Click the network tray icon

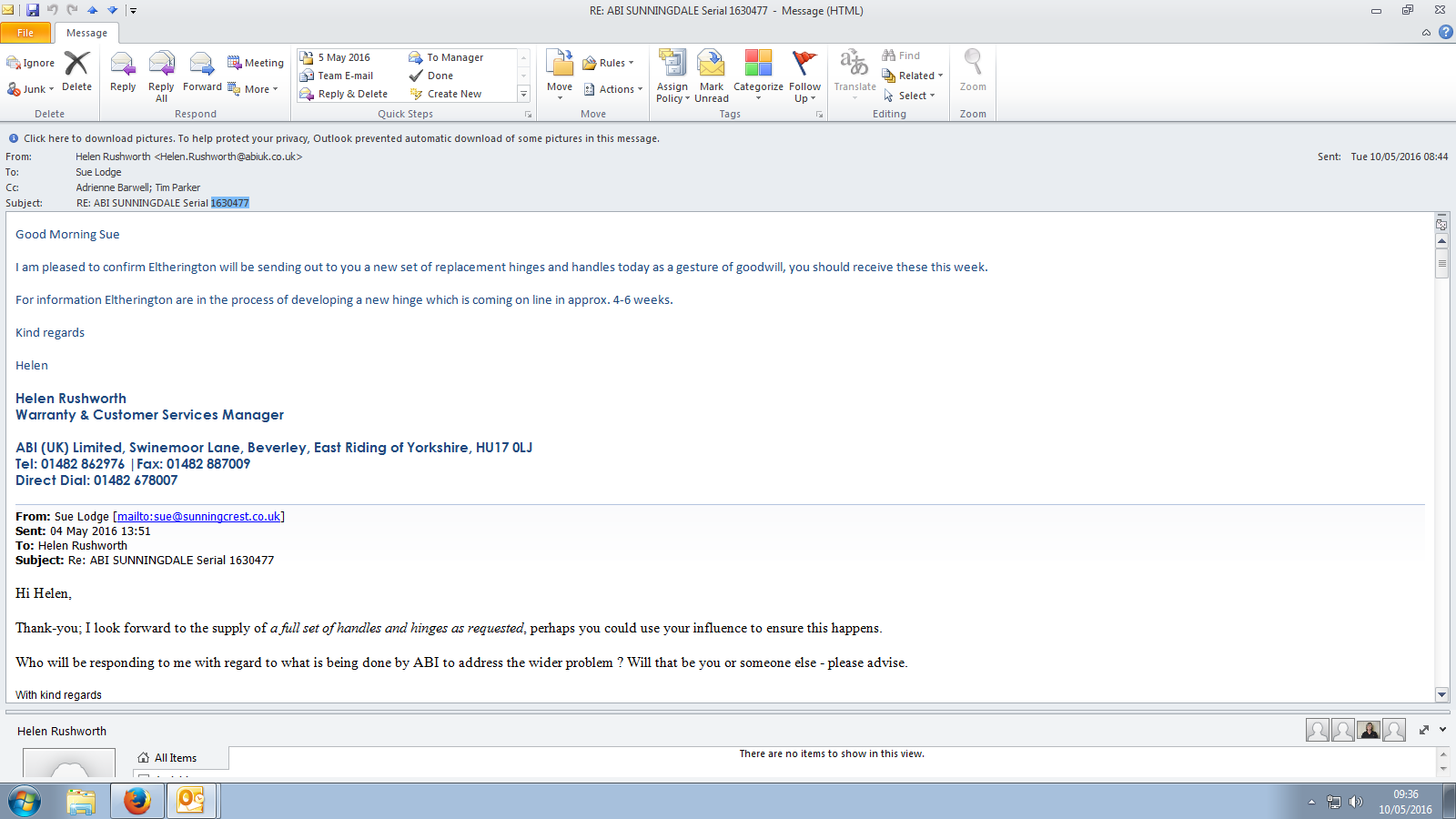pyautogui.click(x=1334, y=802)
